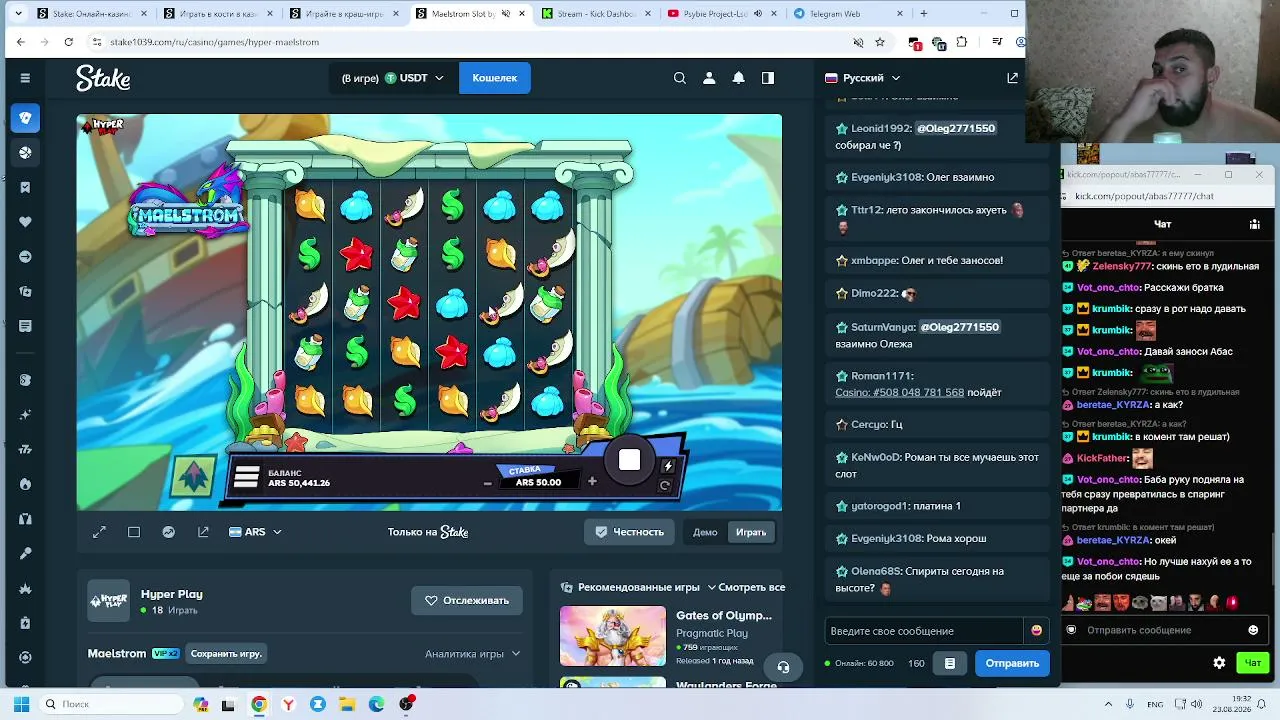
Task: Click the Windows taskbar search box
Action: point(112,704)
